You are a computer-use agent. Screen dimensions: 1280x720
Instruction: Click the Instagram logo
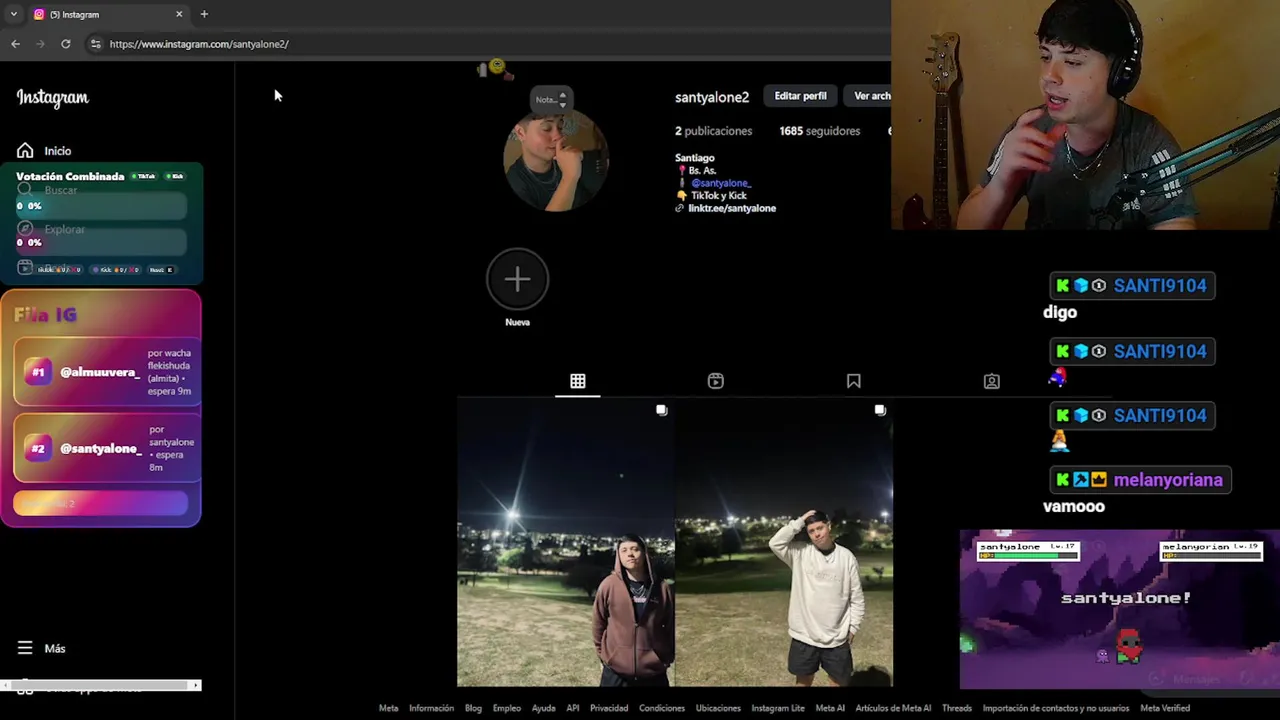[52, 98]
